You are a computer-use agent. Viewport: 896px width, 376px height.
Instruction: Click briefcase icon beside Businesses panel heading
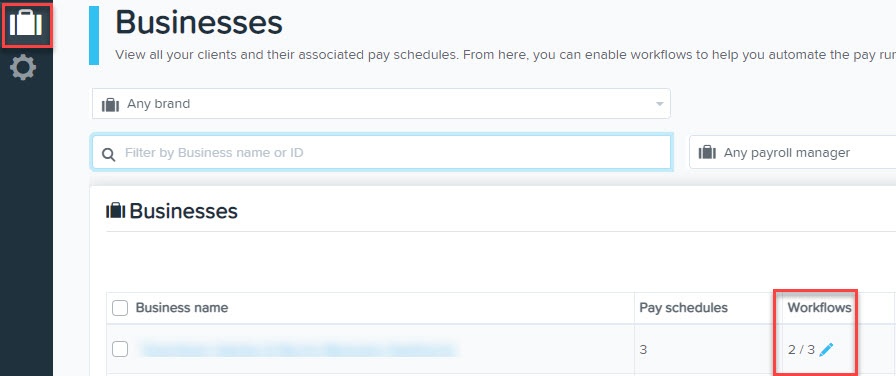click(x=115, y=211)
